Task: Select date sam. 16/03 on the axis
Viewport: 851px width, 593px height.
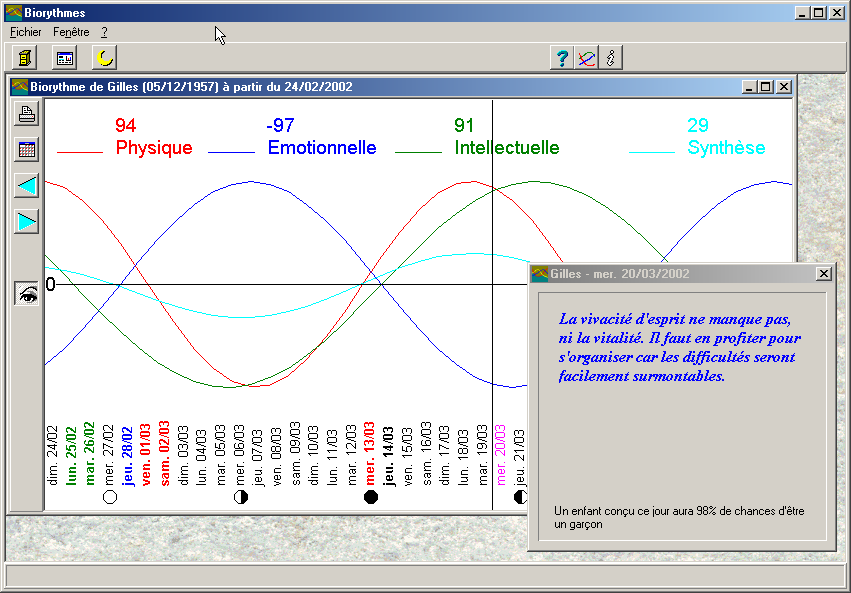Action: 427,453
